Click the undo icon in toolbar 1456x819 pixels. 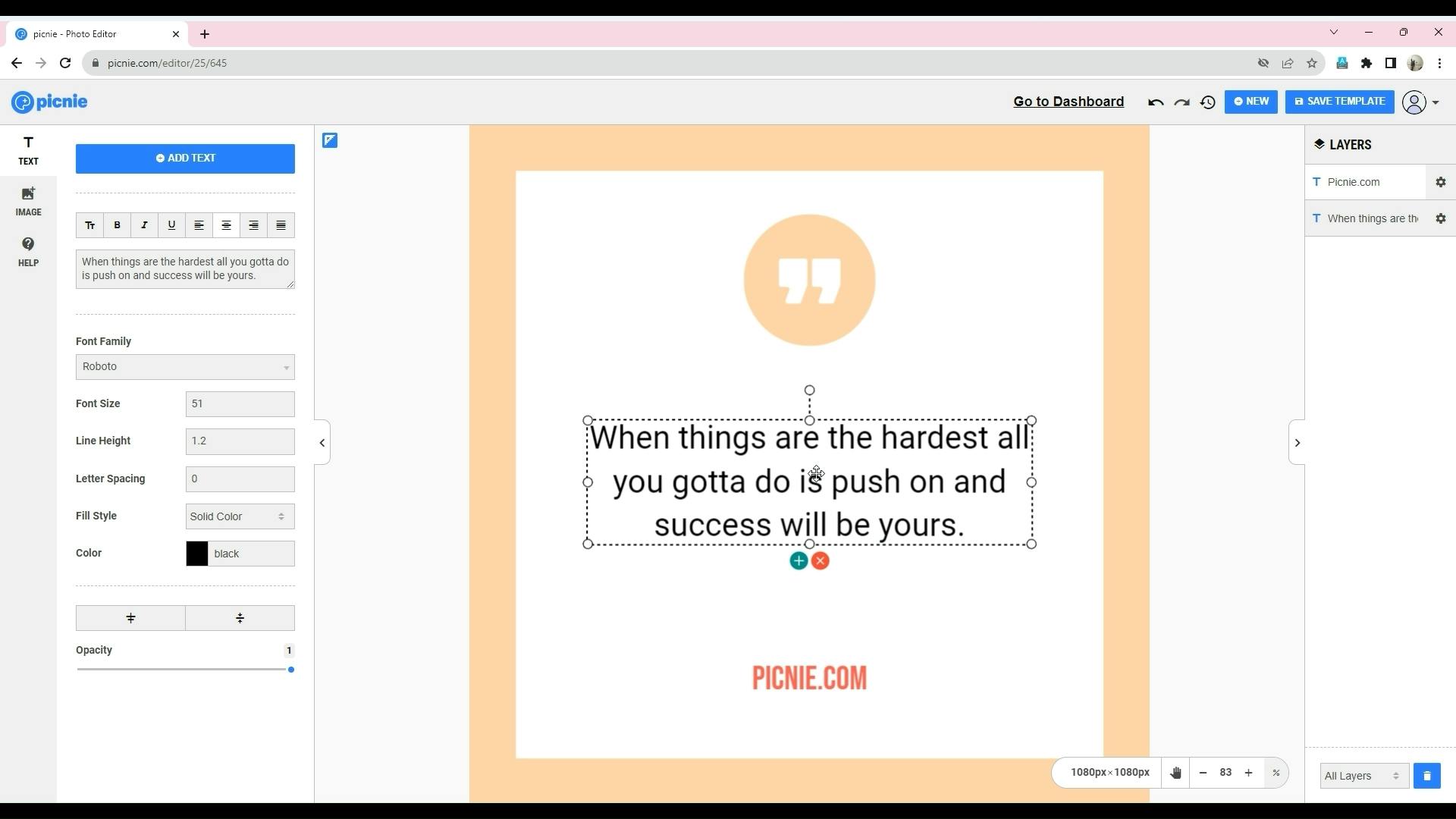(1154, 101)
